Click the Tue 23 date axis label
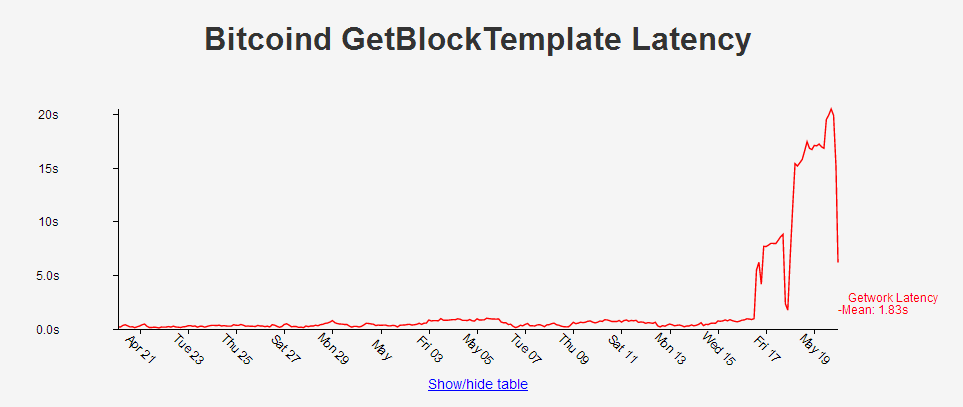 (x=188, y=350)
